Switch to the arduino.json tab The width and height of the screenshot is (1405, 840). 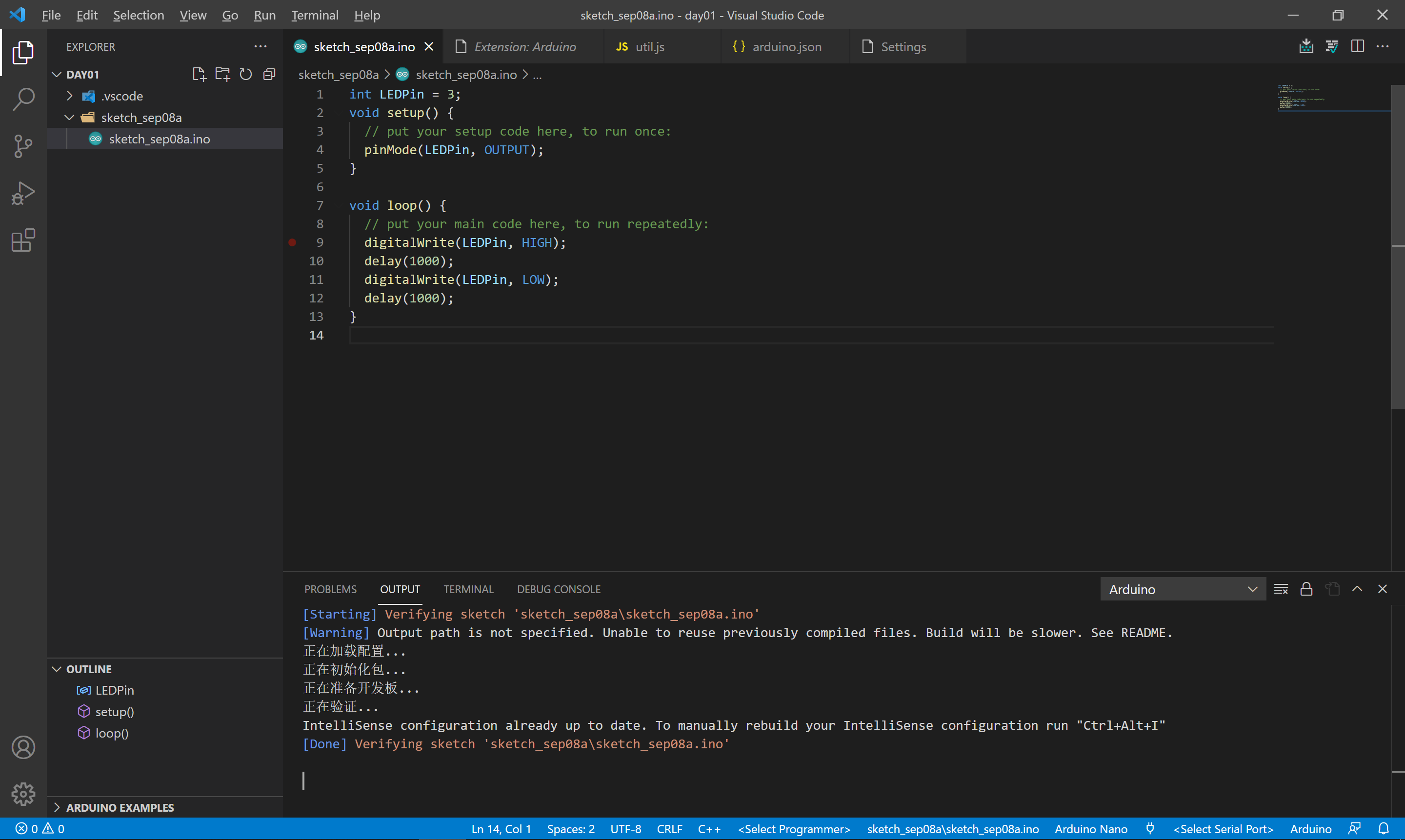pyautogui.click(x=786, y=46)
